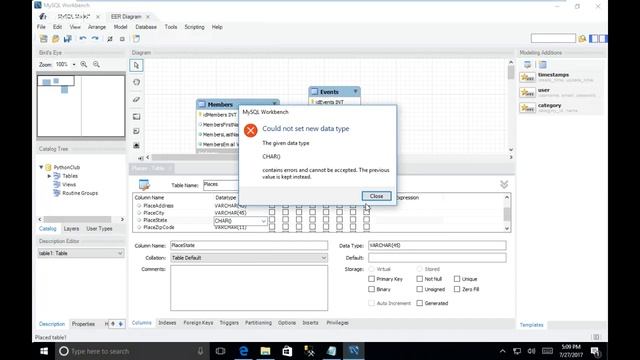Click the Close button in the error dialog

[x=376, y=196]
